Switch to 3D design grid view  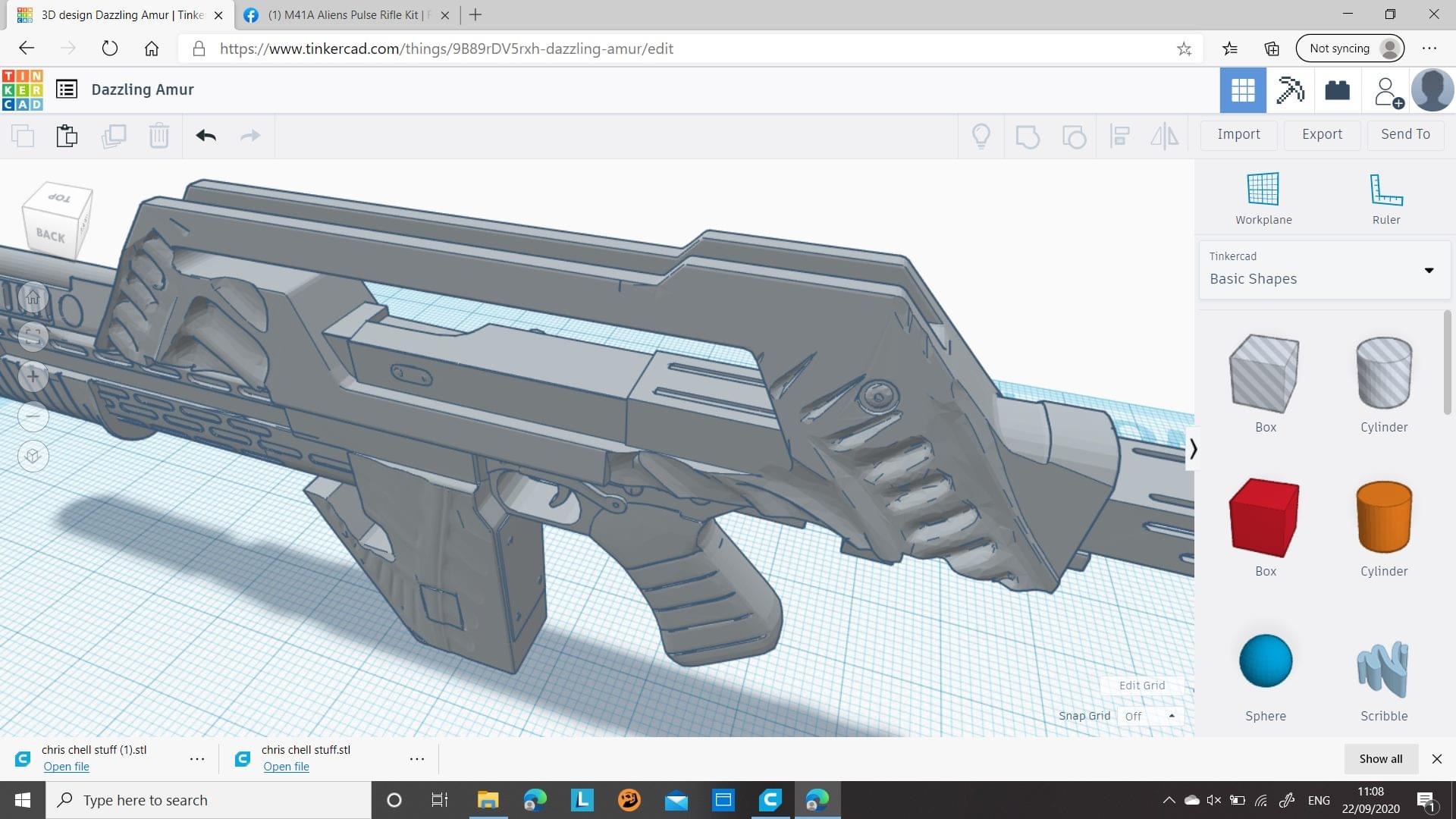pos(1243,90)
